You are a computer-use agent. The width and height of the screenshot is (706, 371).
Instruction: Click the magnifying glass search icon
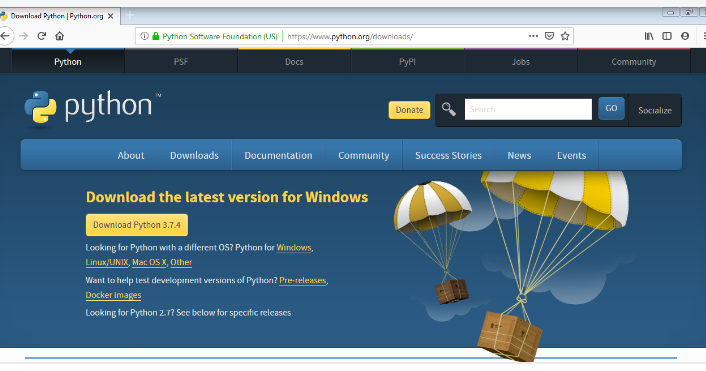click(x=448, y=109)
